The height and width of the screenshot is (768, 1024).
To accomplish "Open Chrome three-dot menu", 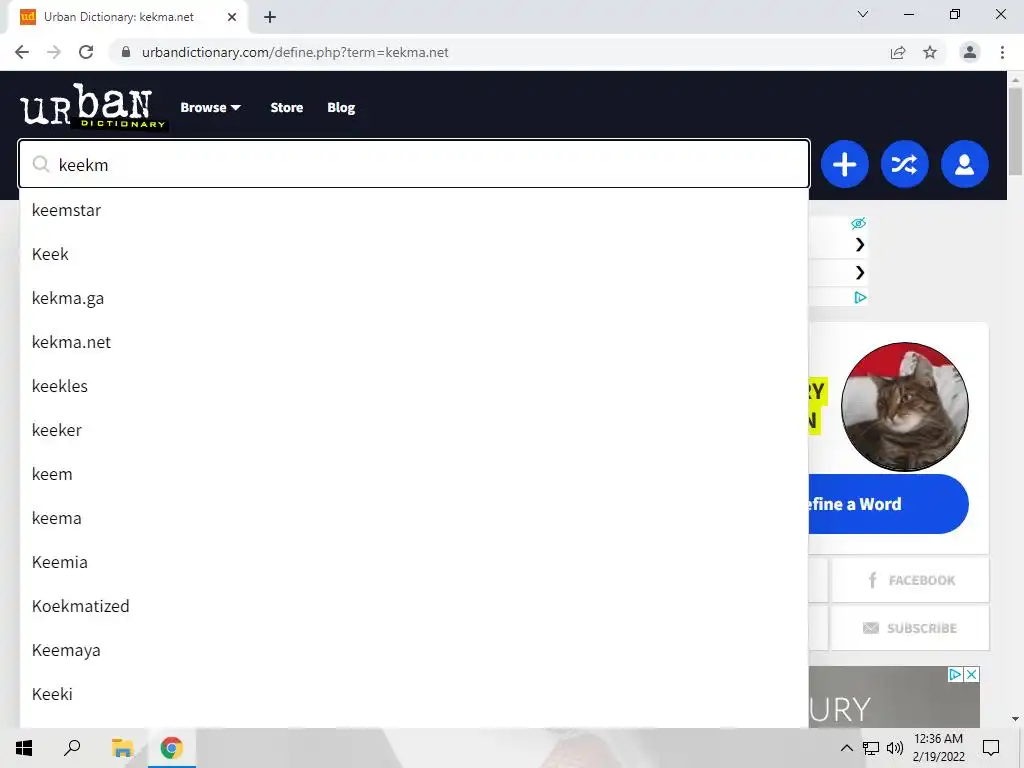I will (1002, 52).
